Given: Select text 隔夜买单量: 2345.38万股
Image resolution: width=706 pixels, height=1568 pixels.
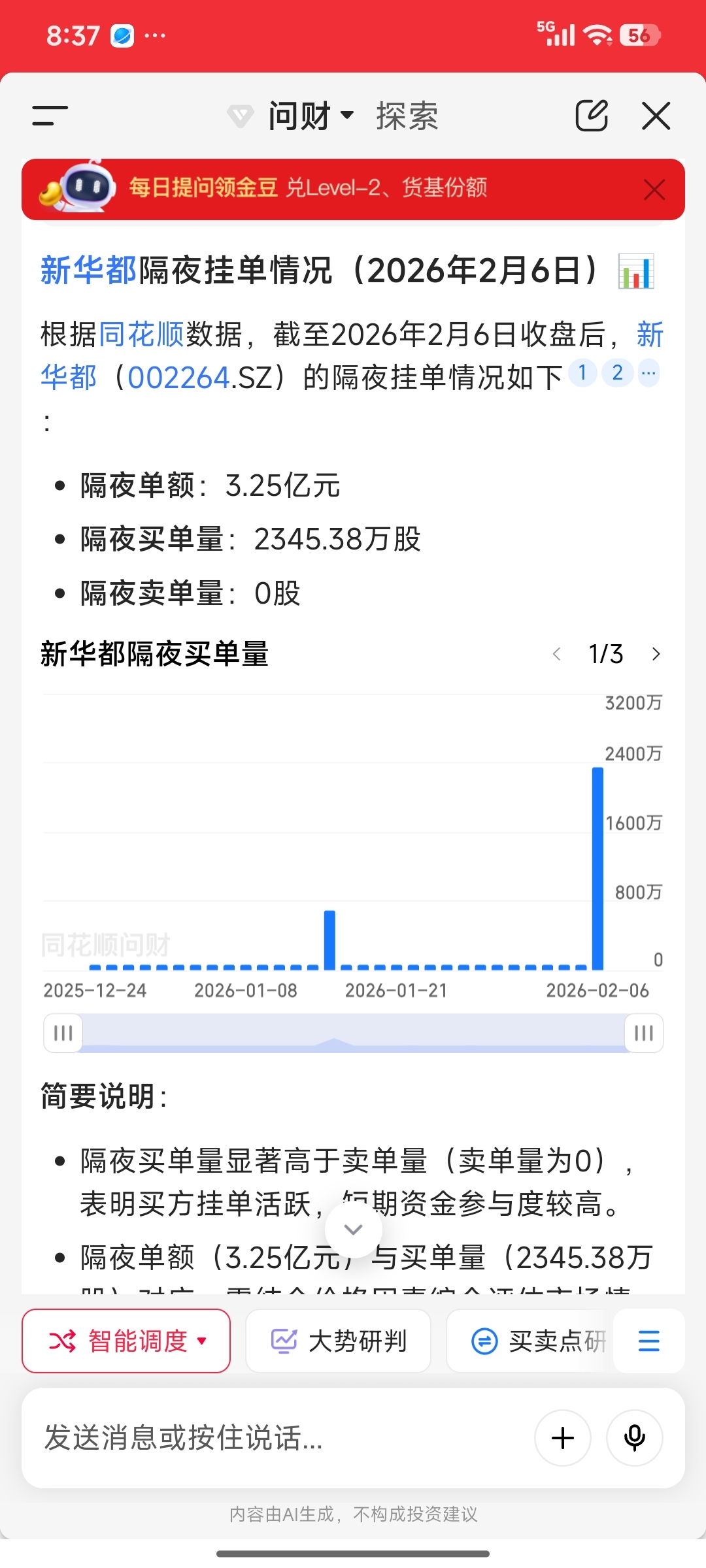Looking at the screenshot, I should [250, 540].
